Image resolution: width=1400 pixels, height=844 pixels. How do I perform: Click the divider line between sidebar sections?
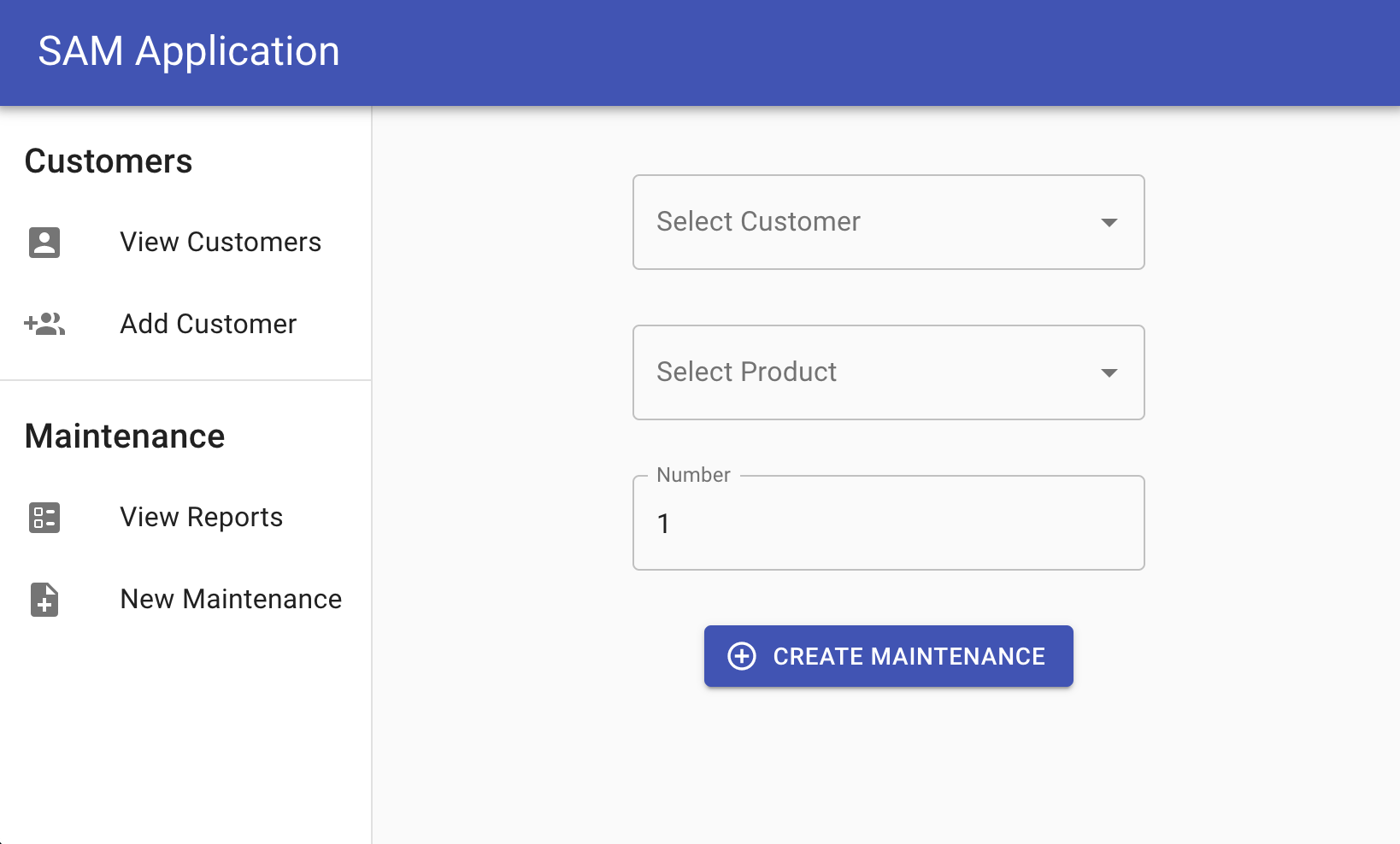tap(185, 380)
